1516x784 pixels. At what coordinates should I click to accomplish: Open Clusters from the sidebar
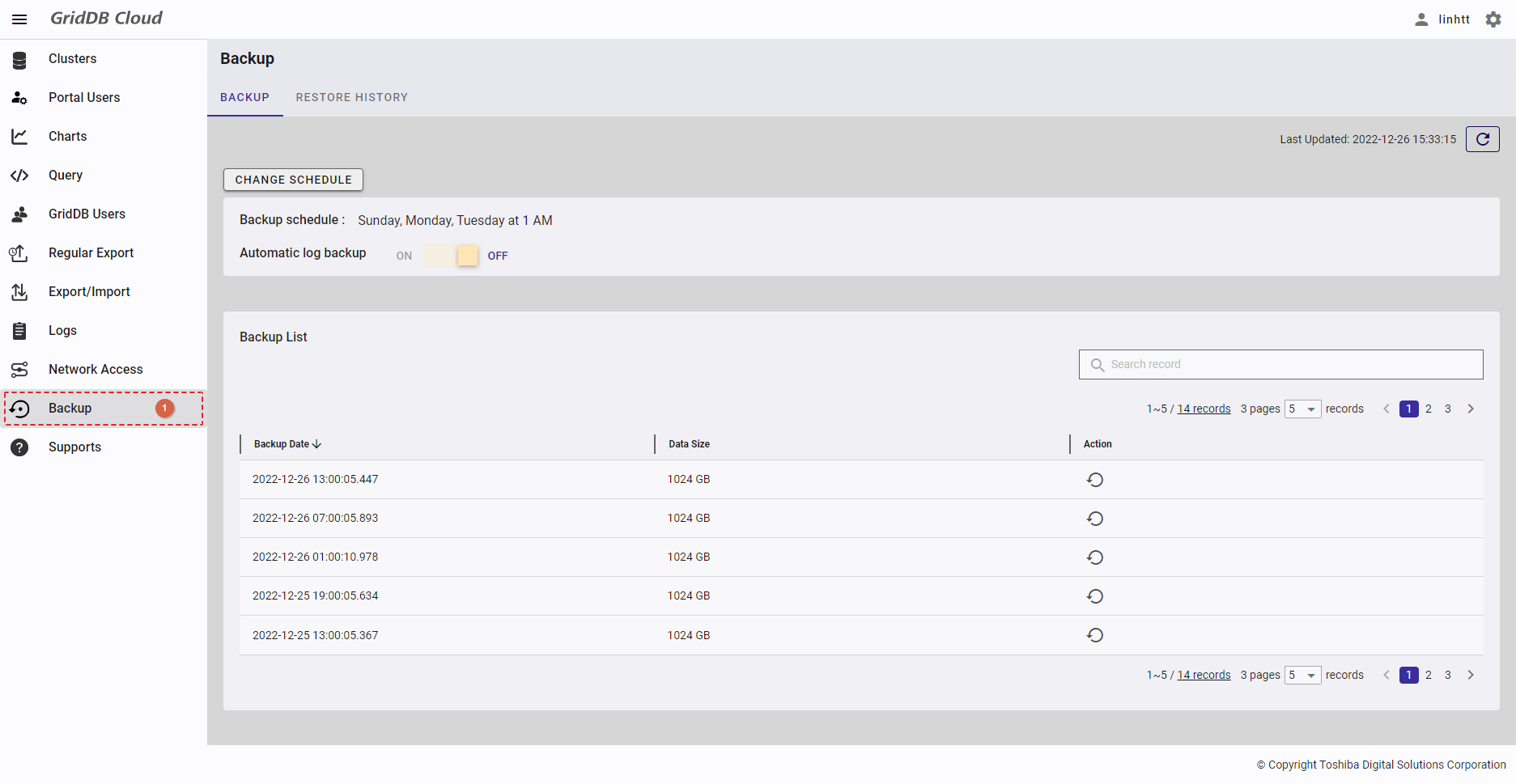click(72, 59)
